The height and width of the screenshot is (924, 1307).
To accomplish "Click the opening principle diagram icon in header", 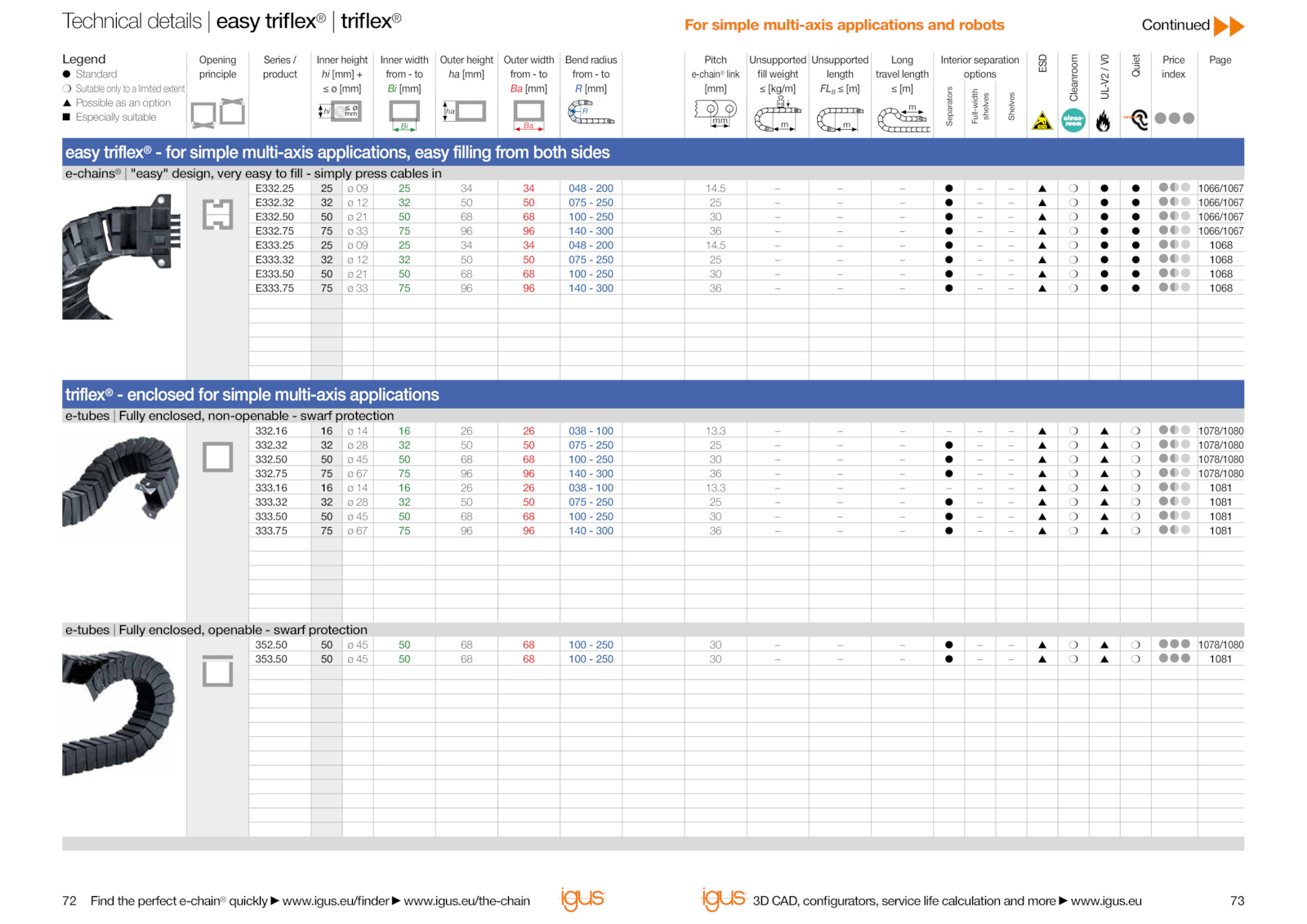I will (217, 113).
